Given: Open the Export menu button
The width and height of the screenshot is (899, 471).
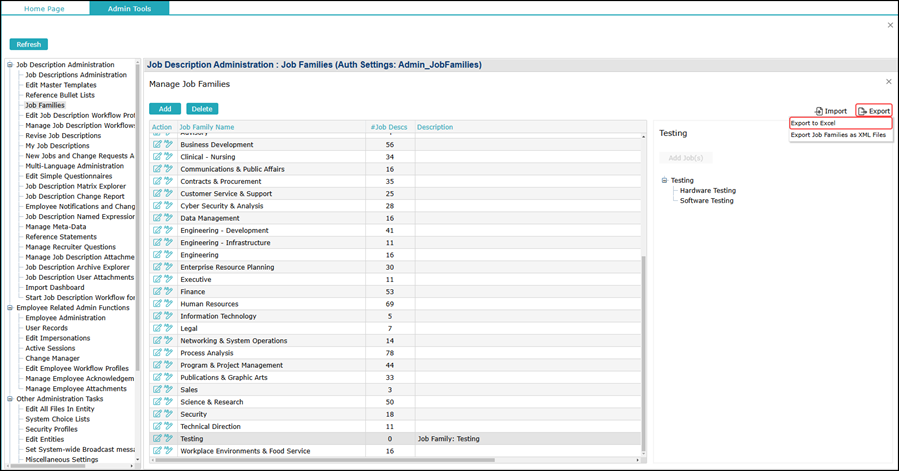Looking at the screenshot, I should tap(873, 111).
